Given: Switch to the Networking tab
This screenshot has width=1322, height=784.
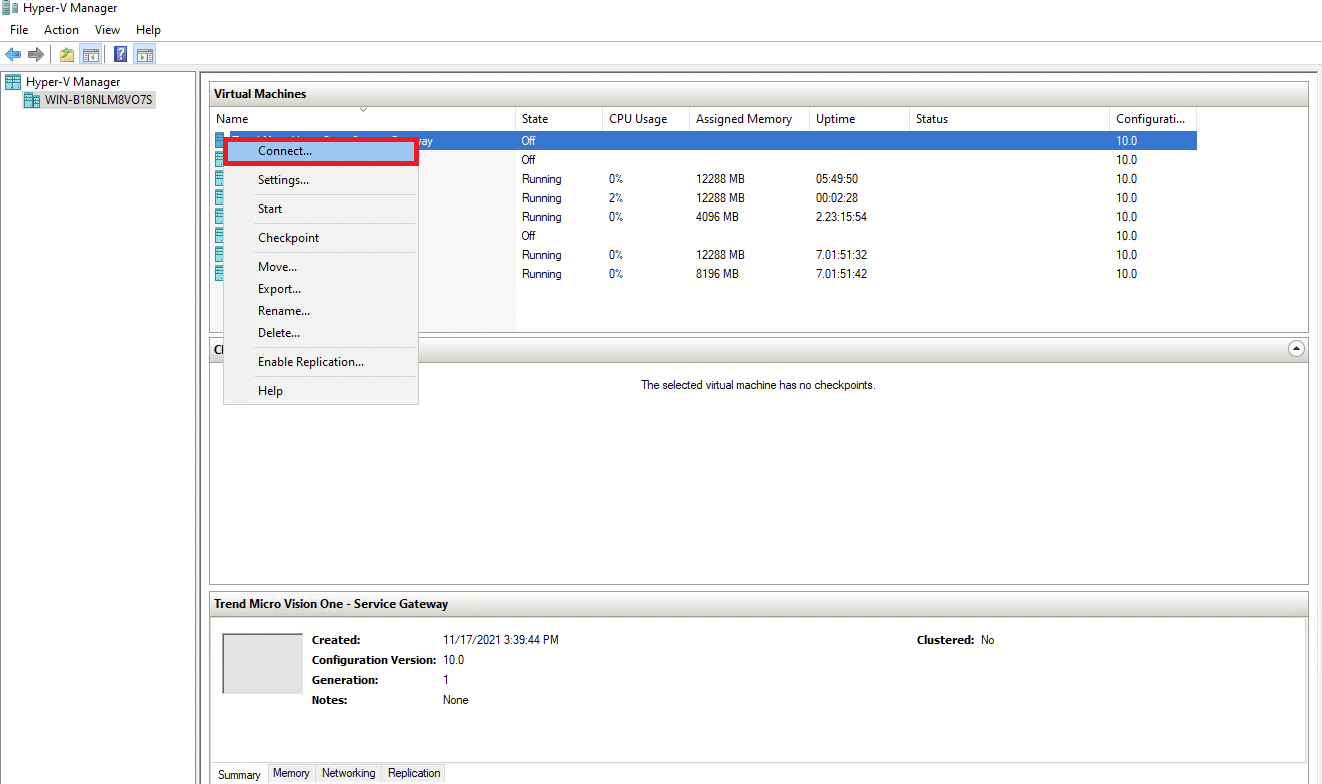Looking at the screenshot, I should pyautogui.click(x=348, y=773).
